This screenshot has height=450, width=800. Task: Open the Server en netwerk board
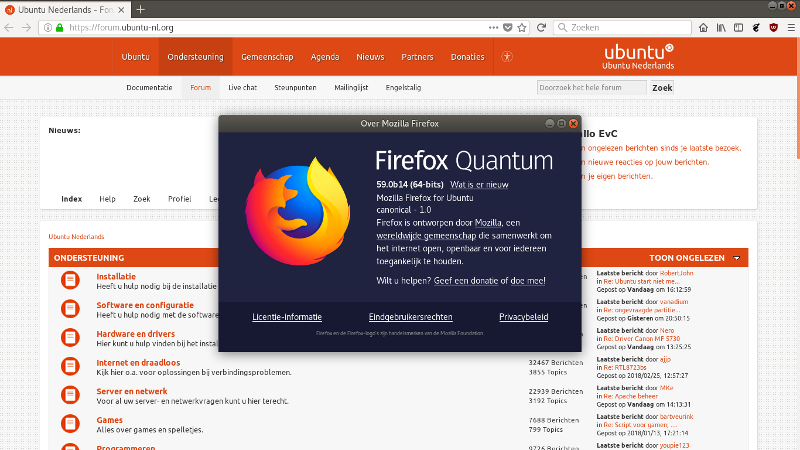(x=132, y=391)
